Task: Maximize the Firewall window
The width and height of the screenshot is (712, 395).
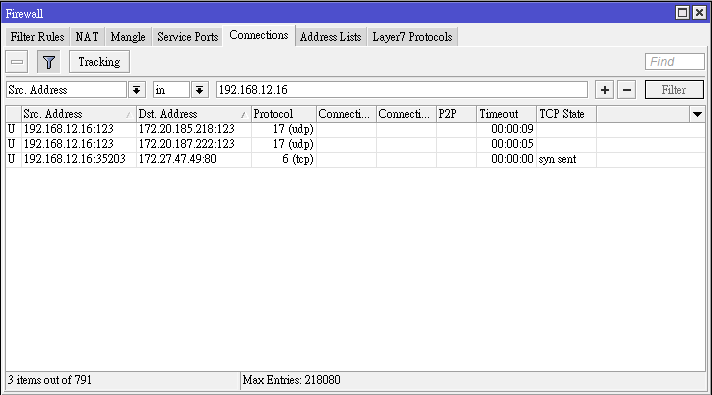Action: (x=682, y=13)
